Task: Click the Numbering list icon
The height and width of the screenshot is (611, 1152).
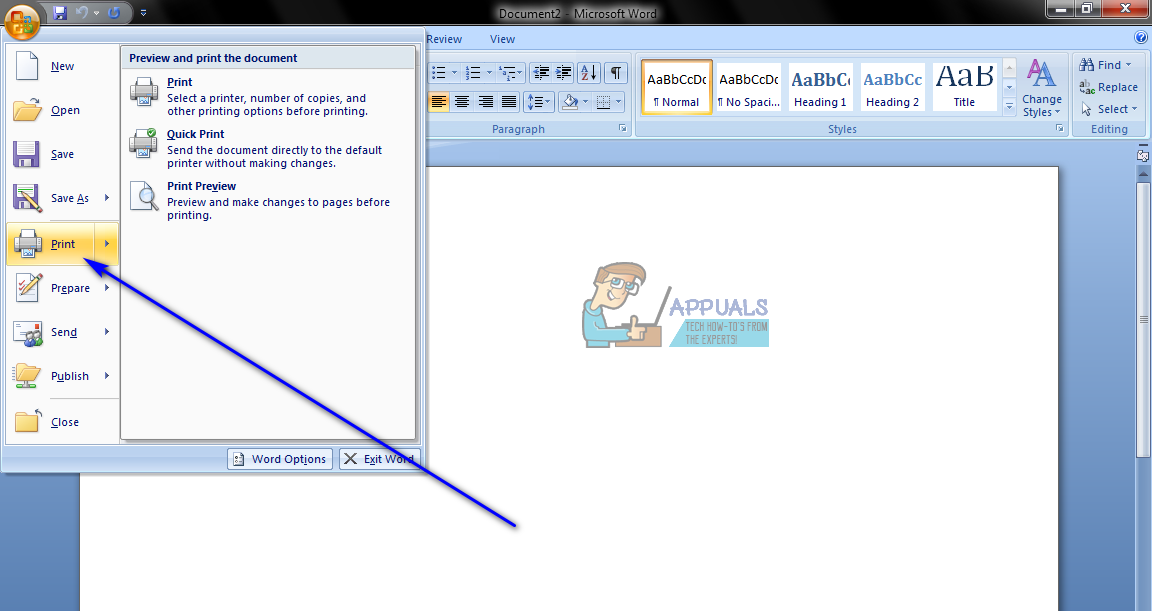Action: tap(474, 73)
